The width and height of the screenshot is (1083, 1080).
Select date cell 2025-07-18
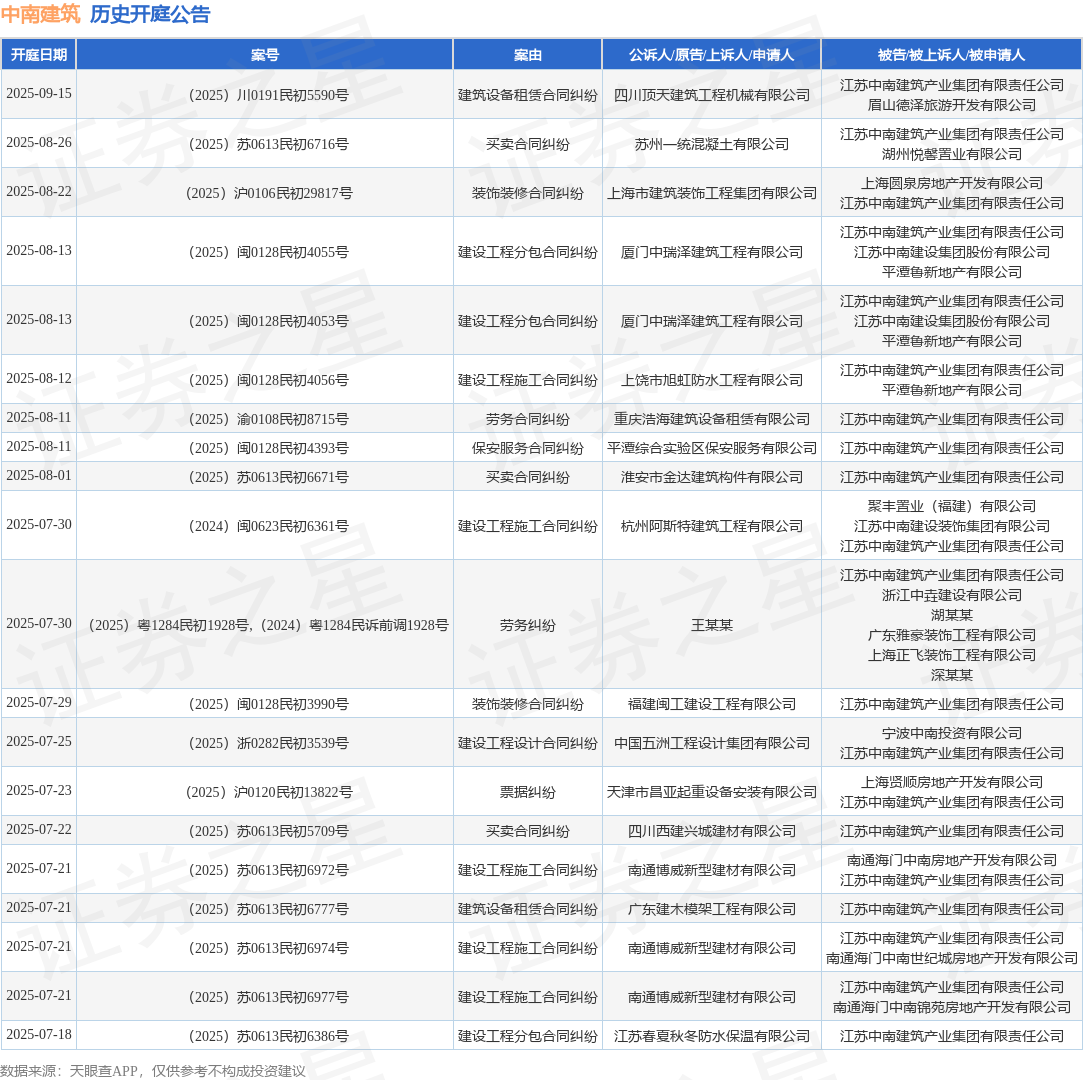[x=39, y=1034]
